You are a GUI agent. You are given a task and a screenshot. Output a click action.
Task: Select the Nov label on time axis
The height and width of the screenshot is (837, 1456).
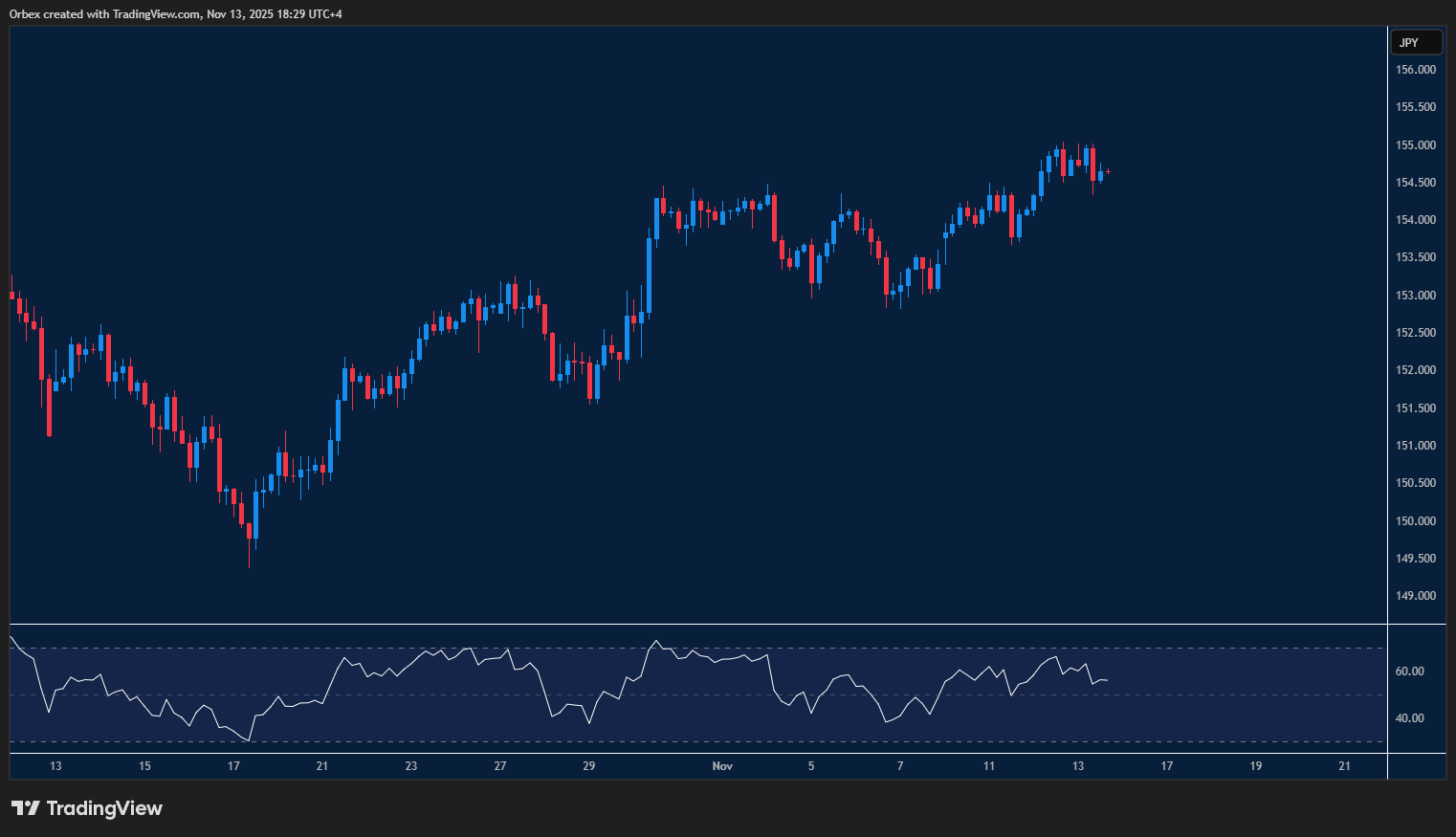pos(722,766)
